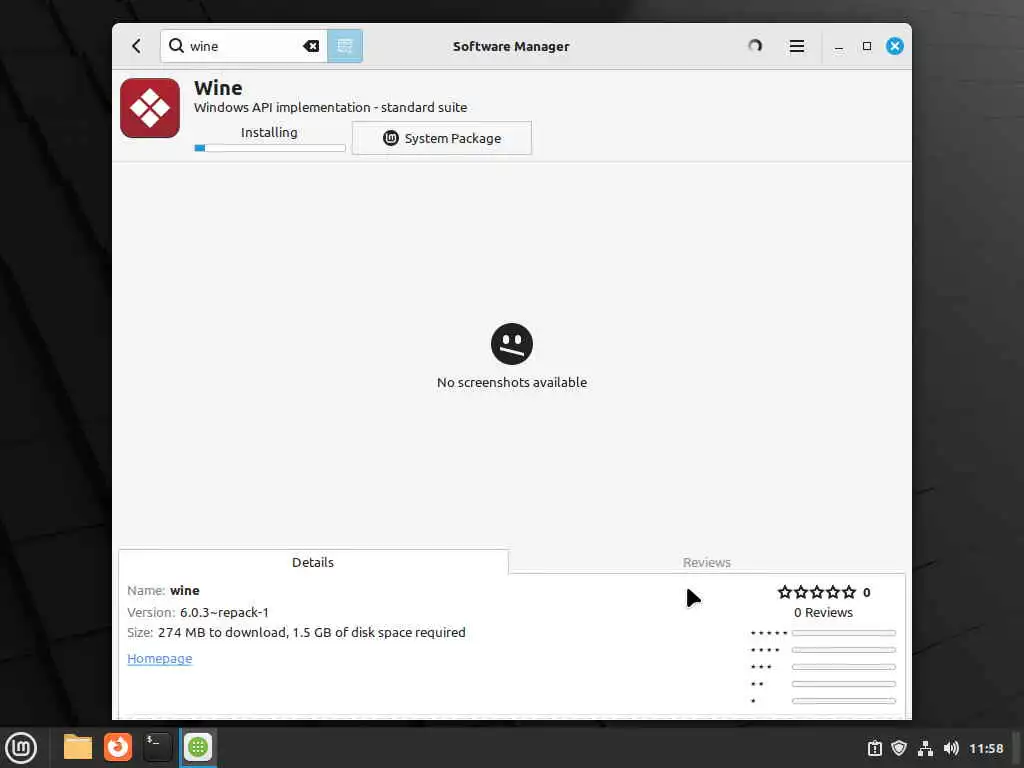
Task: Click the four-star rating bar
Action: (x=844, y=650)
